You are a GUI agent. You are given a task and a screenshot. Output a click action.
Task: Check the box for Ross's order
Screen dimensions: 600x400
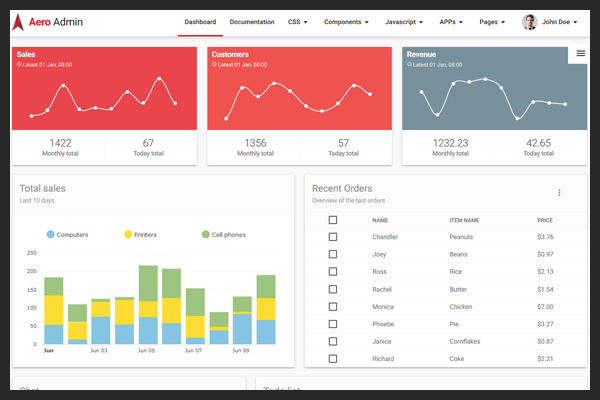click(333, 271)
